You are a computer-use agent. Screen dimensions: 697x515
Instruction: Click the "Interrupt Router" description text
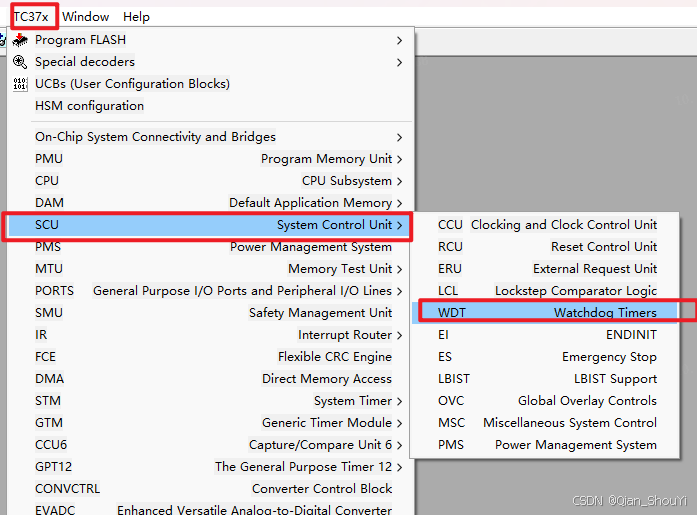coord(345,335)
